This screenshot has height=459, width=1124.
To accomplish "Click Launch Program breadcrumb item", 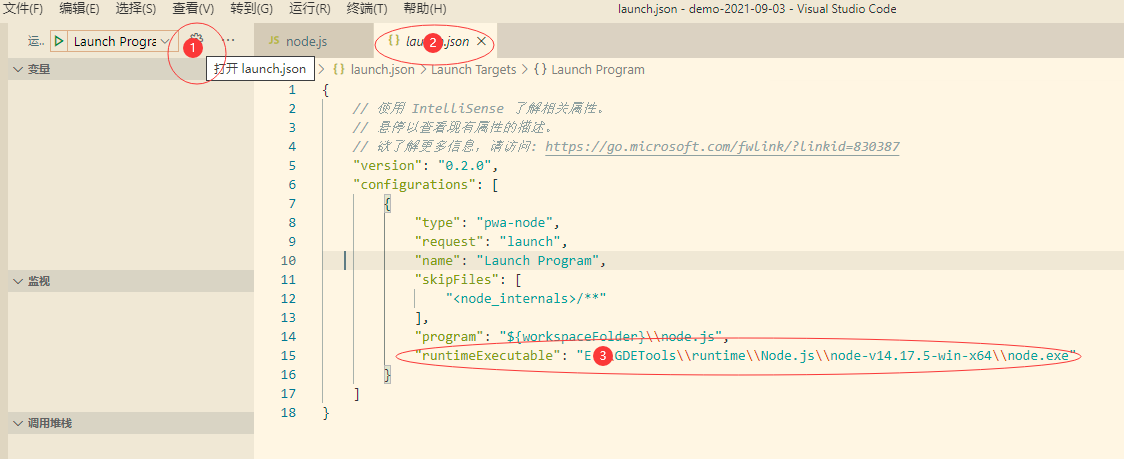I will pos(597,70).
